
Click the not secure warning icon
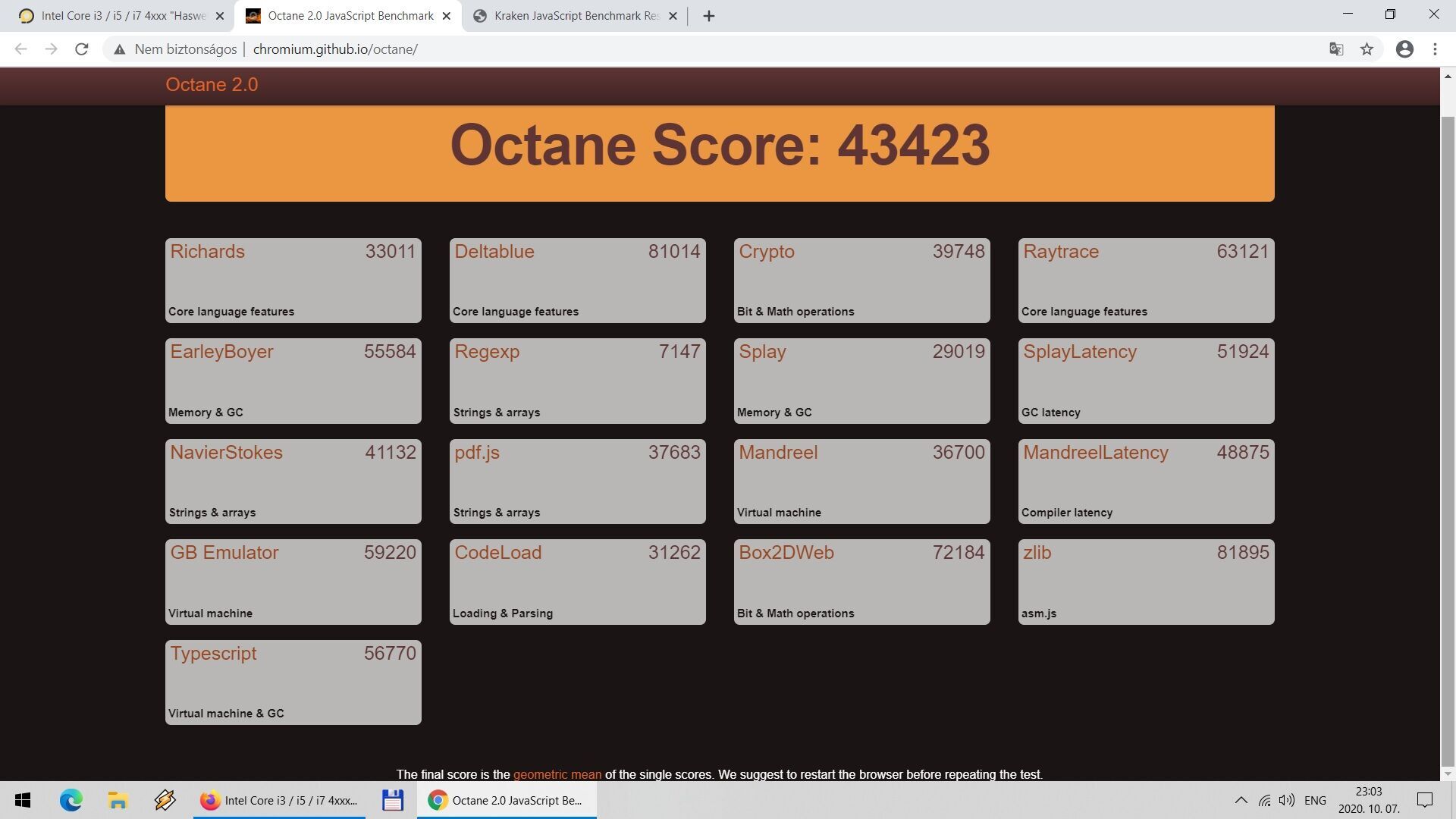point(119,49)
